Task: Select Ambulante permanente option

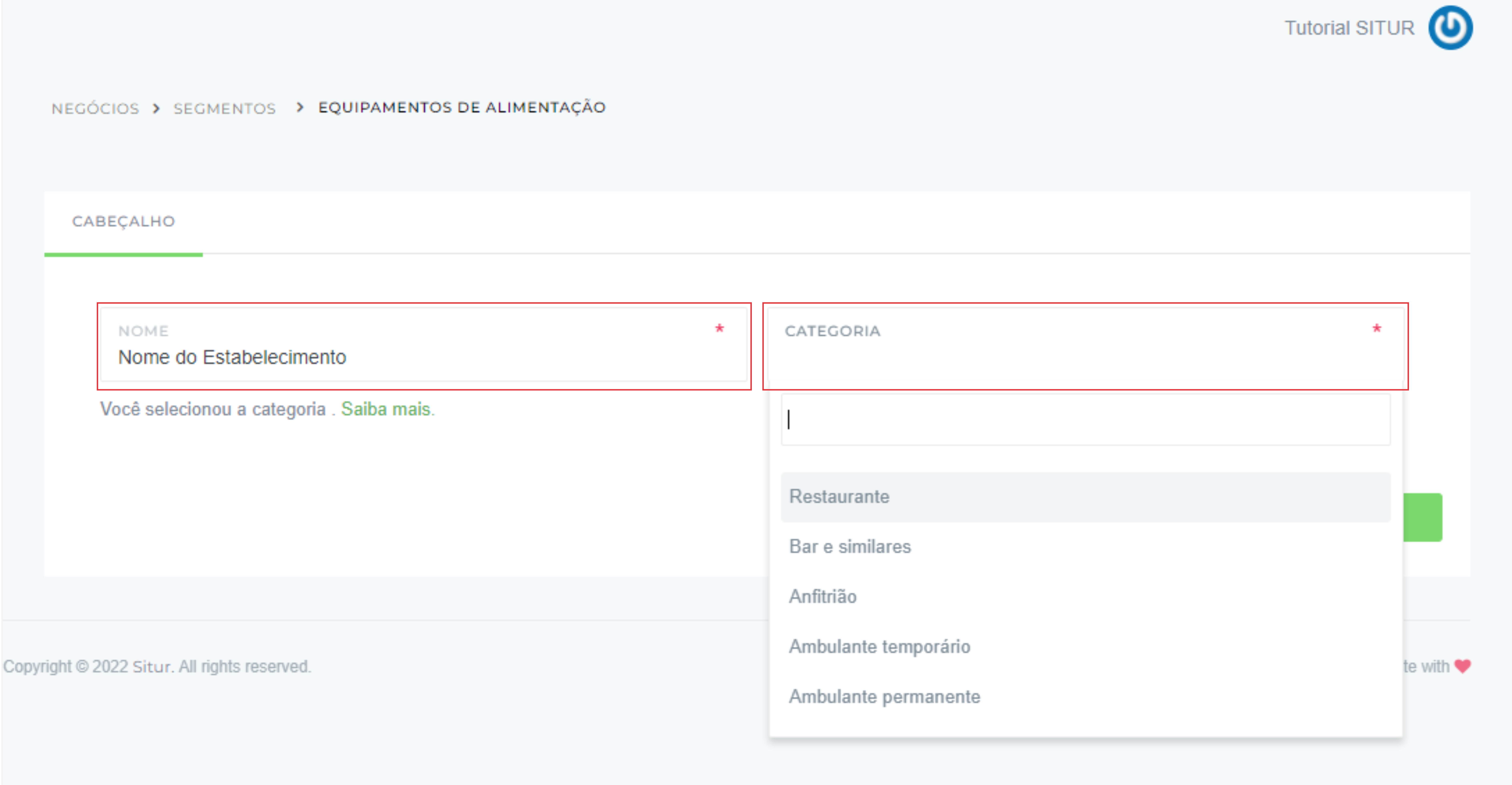Action: point(1085,697)
